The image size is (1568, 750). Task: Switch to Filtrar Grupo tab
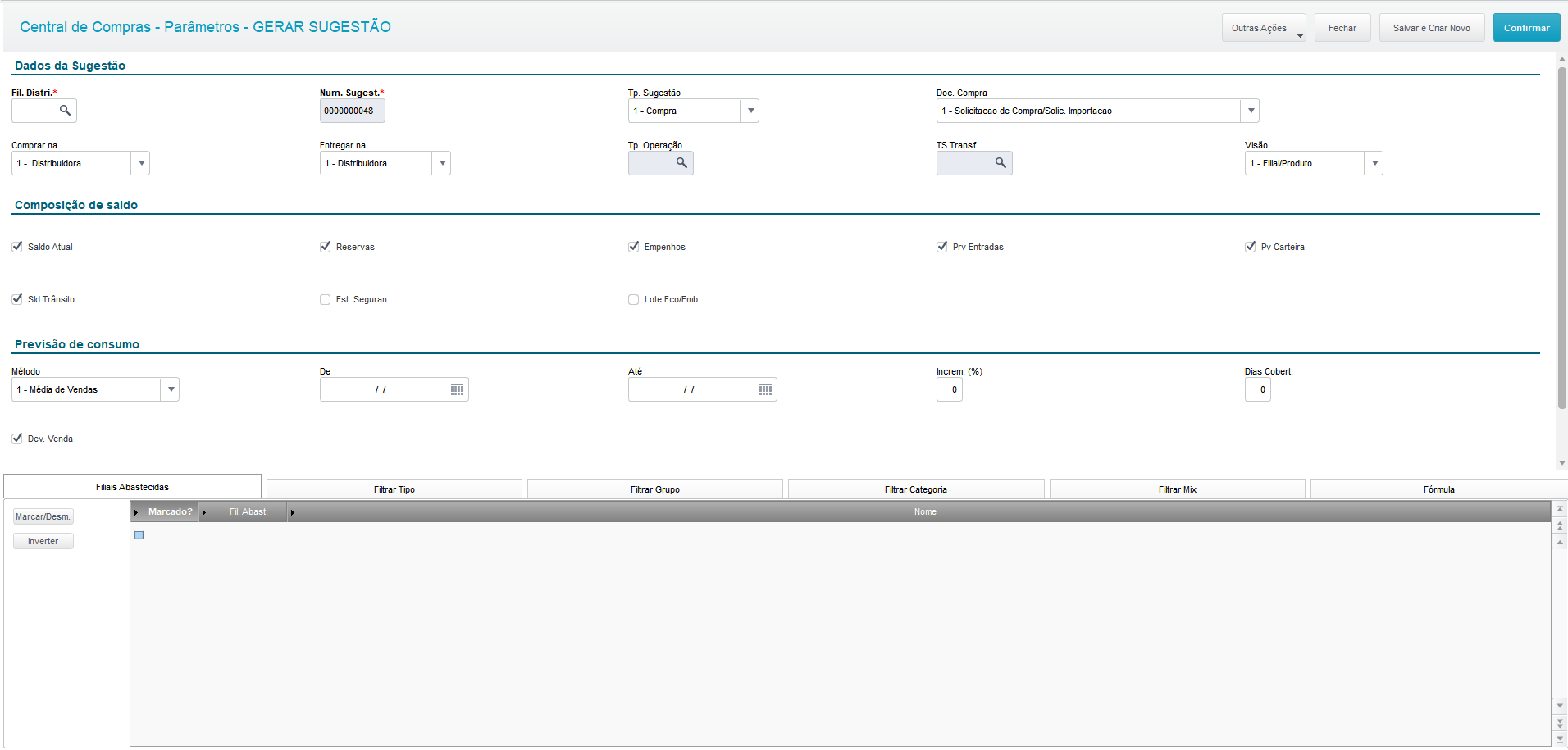[x=655, y=489]
